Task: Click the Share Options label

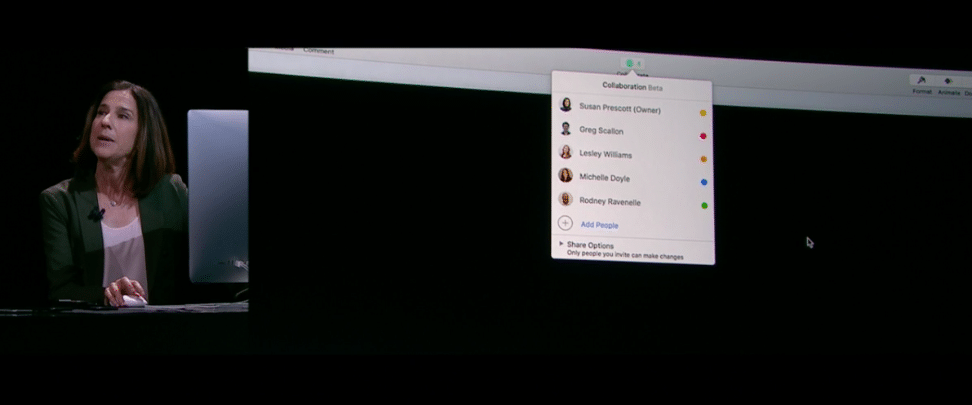Action: tap(590, 245)
